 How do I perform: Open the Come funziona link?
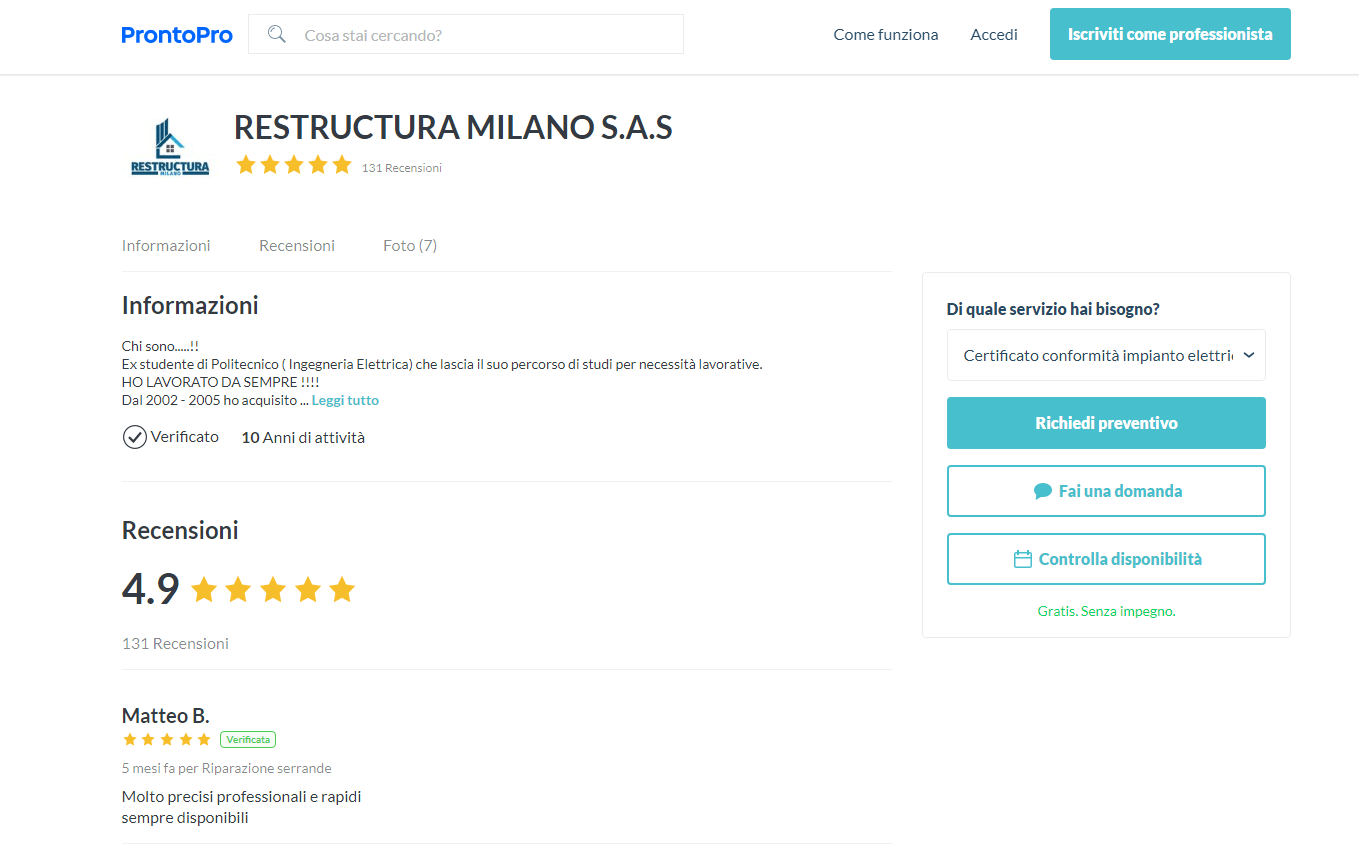click(x=886, y=35)
